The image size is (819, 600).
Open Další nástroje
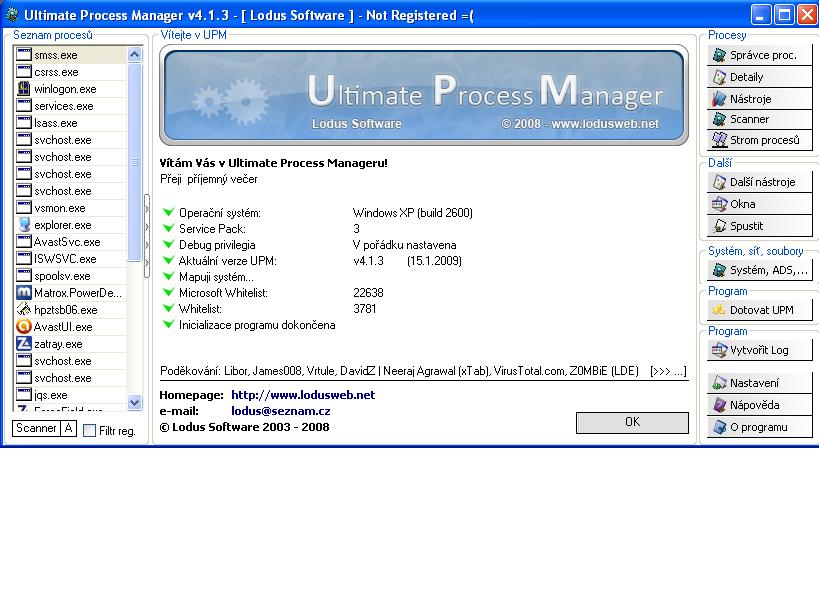(760, 182)
